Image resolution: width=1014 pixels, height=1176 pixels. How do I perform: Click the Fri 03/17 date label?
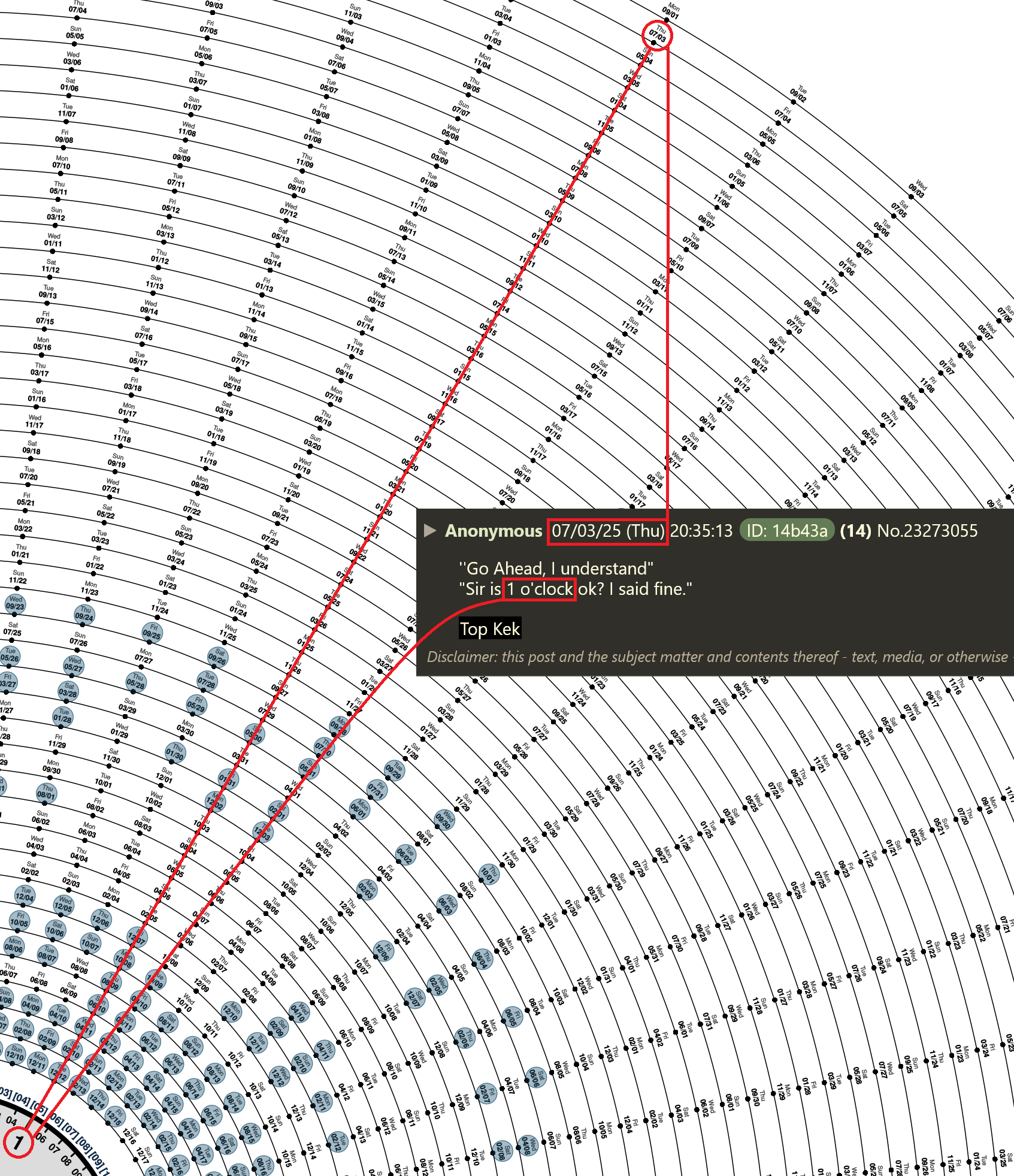(569, 409)
